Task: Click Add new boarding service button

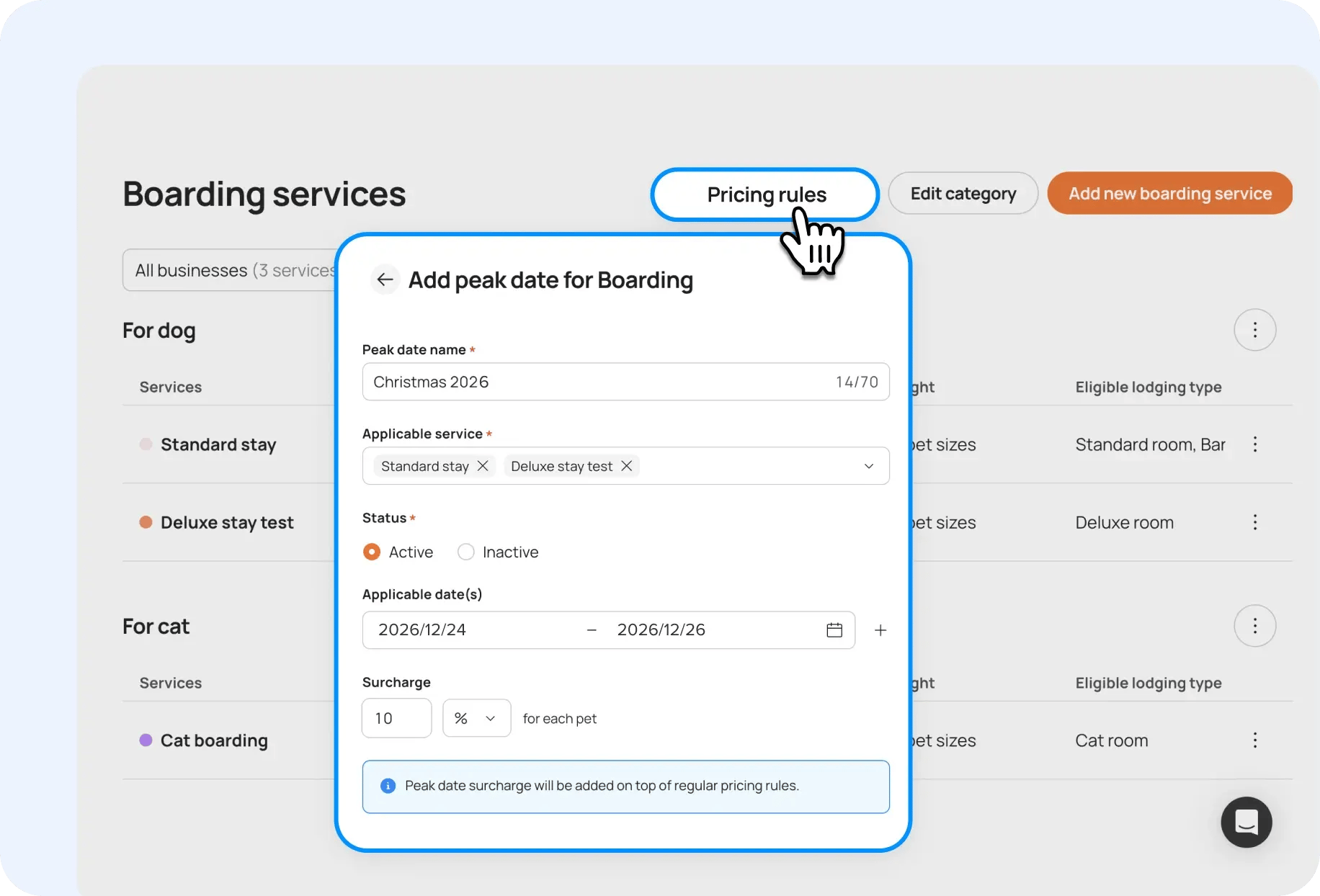Action: pos(1169,193)
